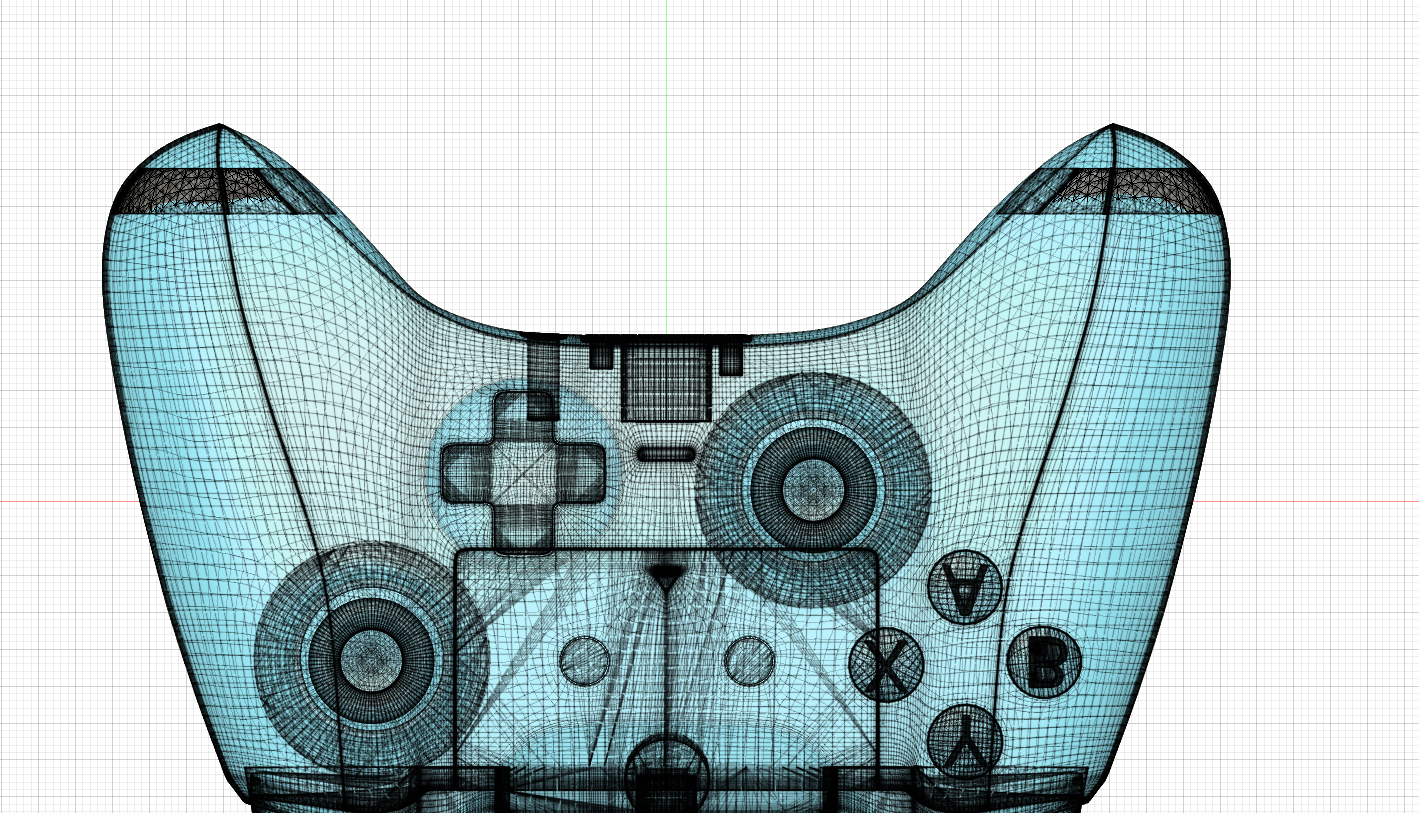Select the square meshed port at the controller's top center
The image size is (1419, 813).
666,383
